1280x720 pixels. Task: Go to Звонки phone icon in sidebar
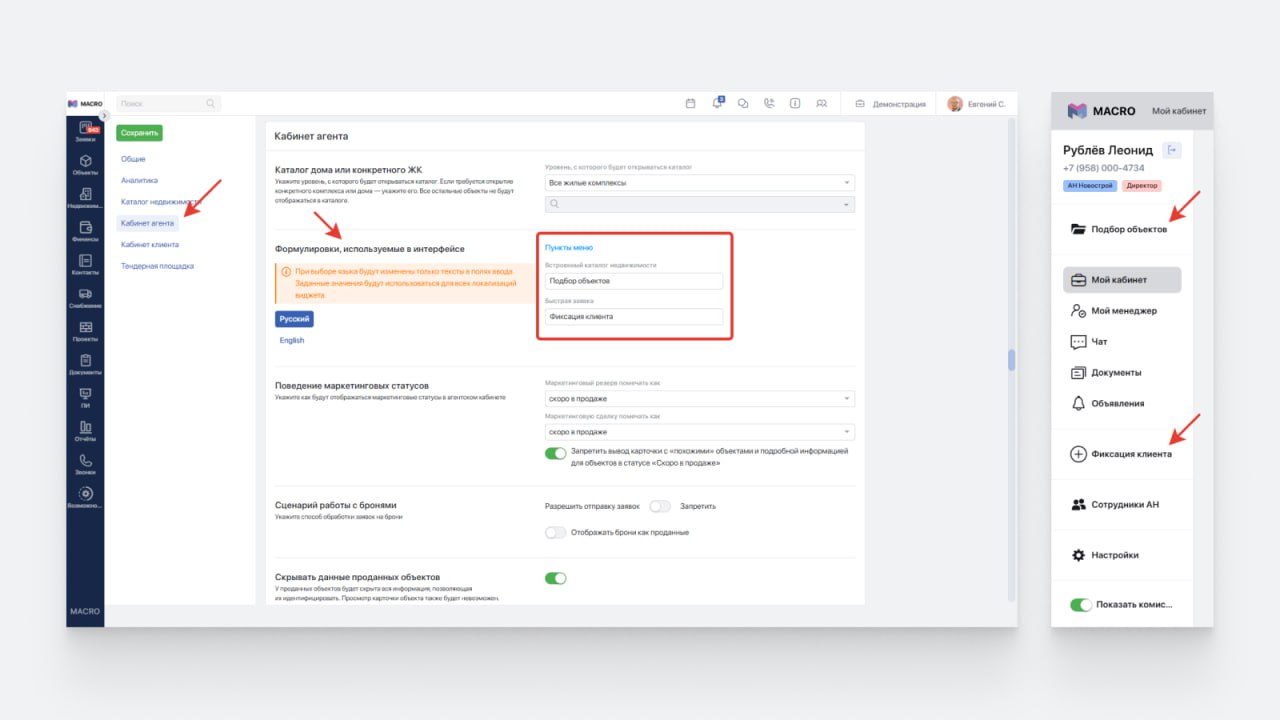point(85,465)
